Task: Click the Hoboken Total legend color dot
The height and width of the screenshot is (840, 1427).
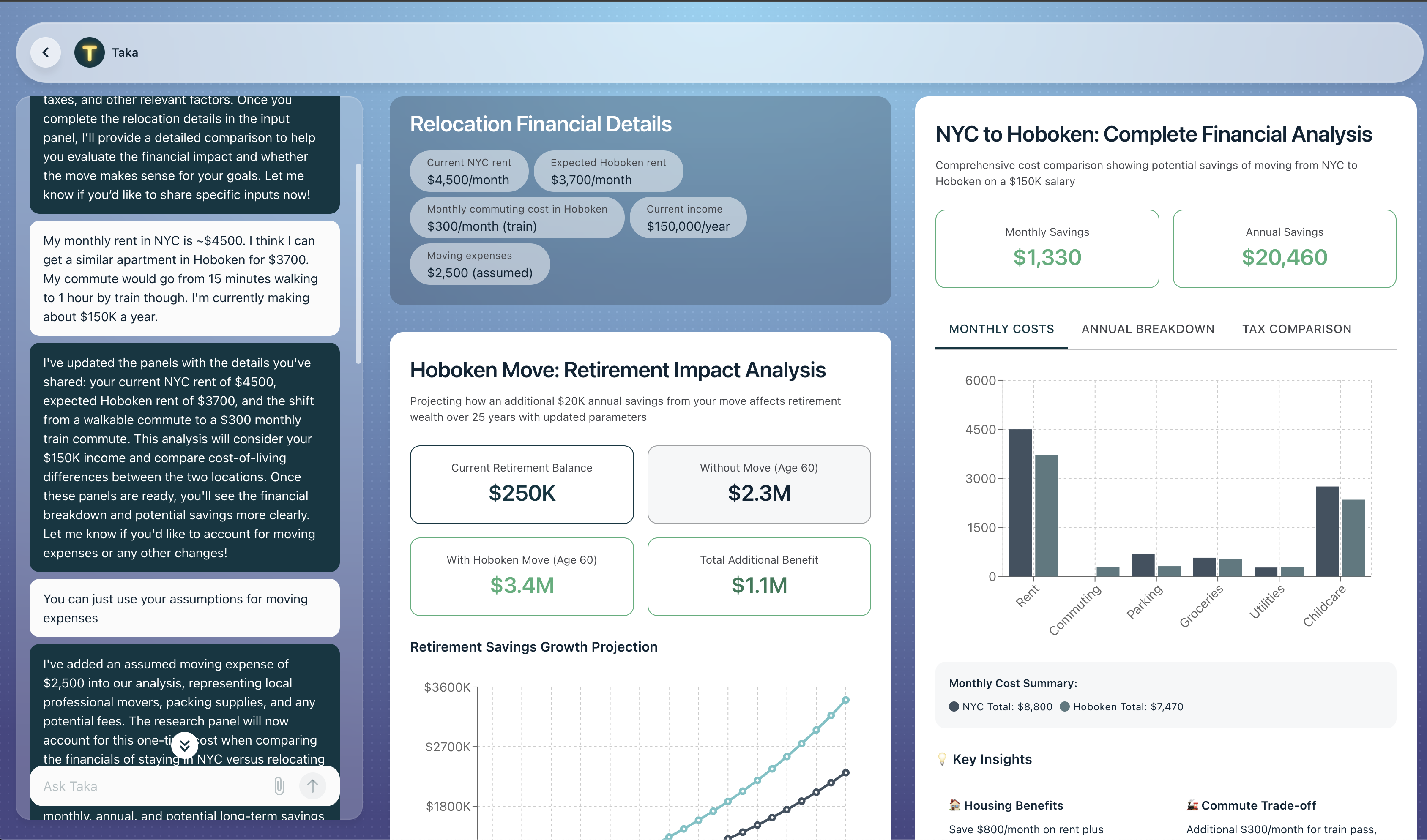Action: coord(1065,706)
